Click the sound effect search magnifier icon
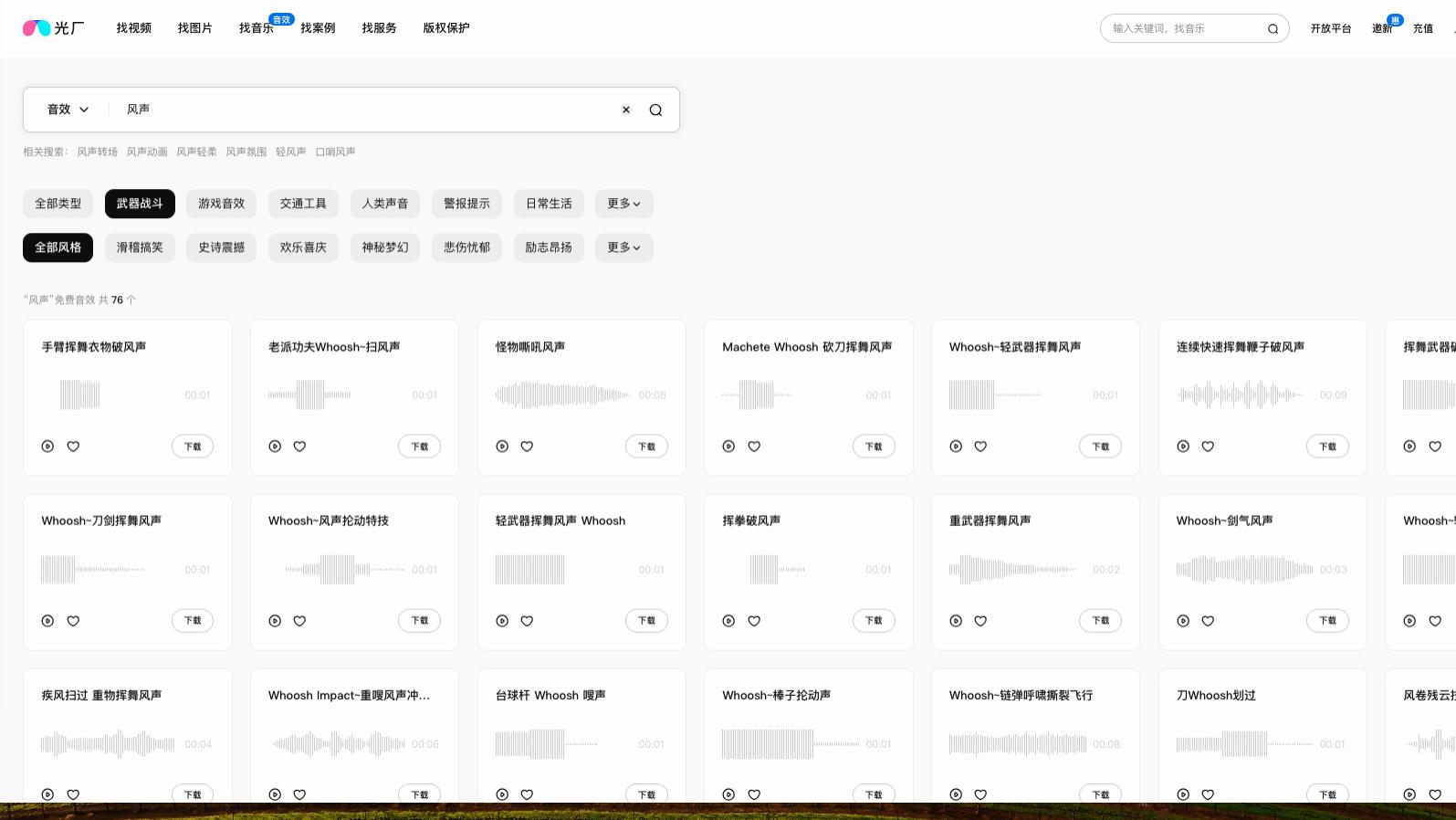The width and height of the screenshot is (1456, 820). click(x=655, y=110)
